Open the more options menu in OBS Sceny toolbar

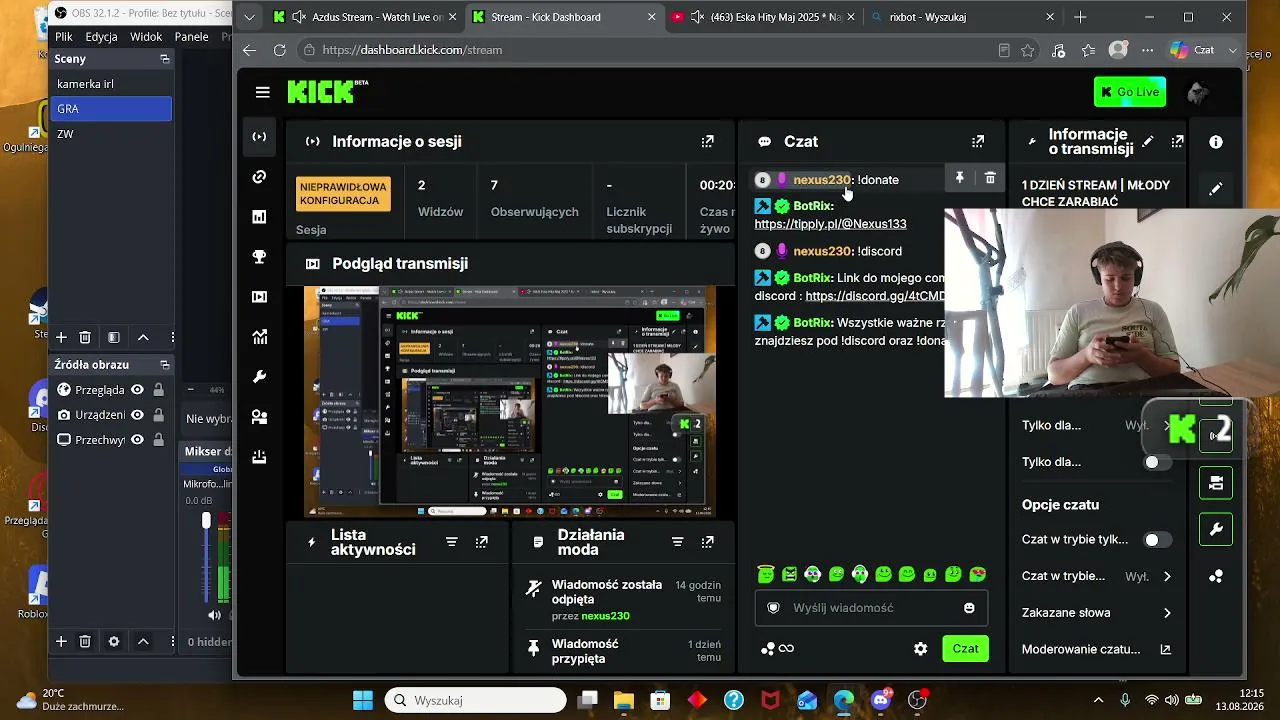pos(172,338)
